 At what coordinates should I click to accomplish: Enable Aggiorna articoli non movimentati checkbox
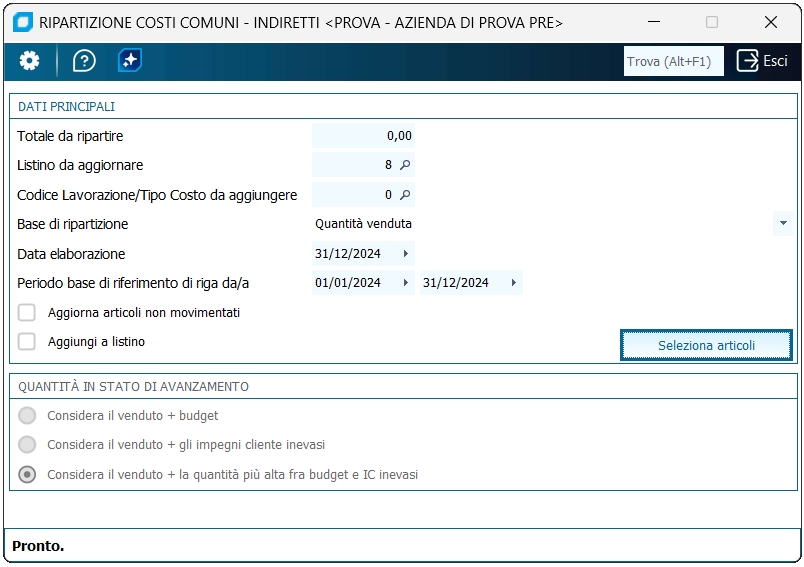(x=27, y=312)
